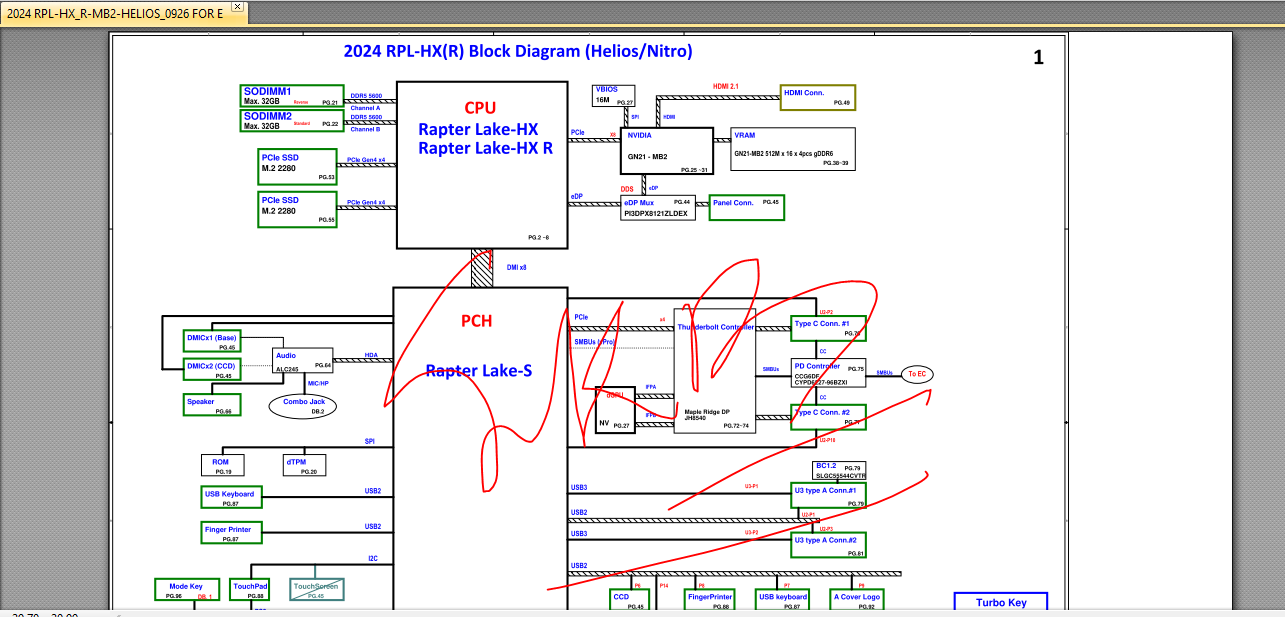Click the 'DMI x8' link label
The width and height of the screenshot is (1285, 617).
click(x=517, y=268)
